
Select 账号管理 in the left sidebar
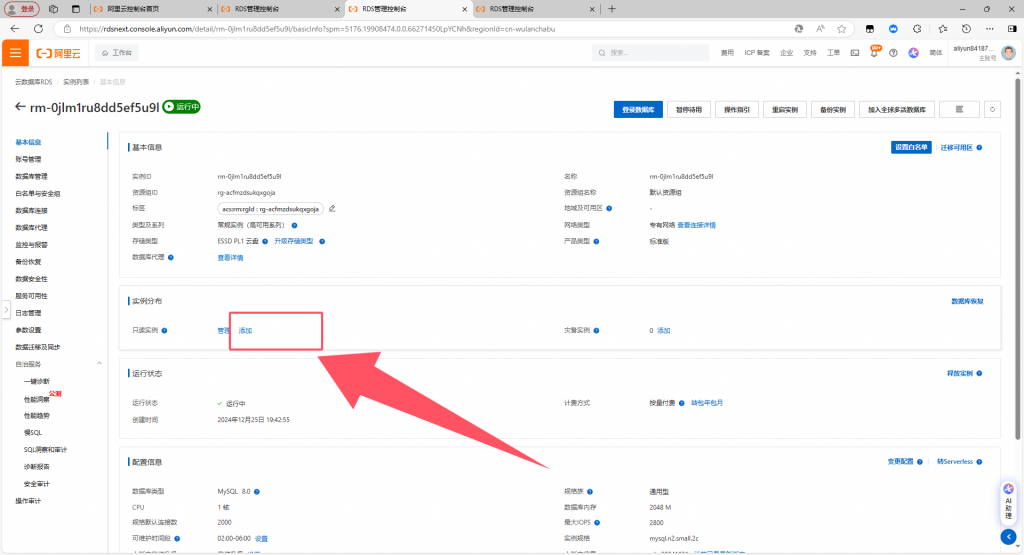28,159
